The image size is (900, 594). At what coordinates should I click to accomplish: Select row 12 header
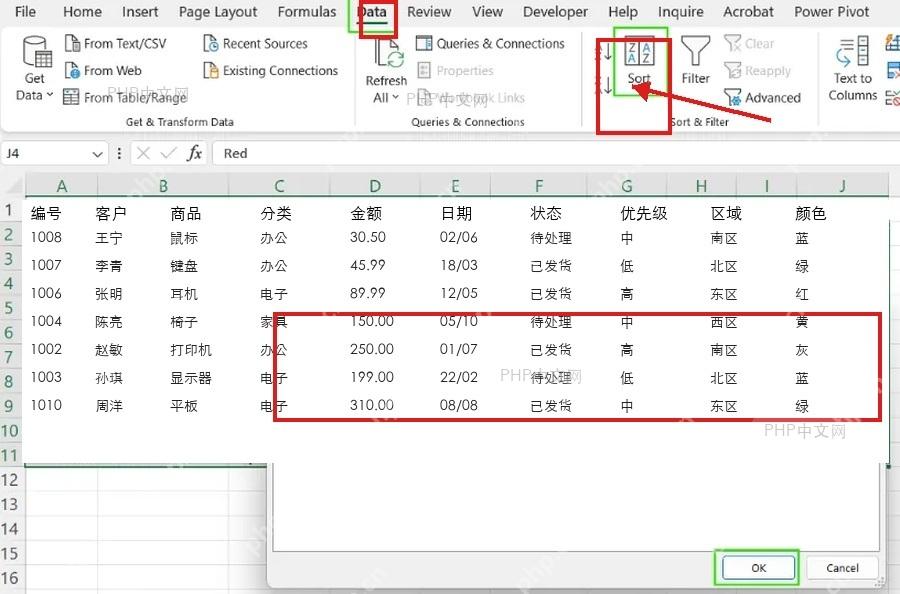[x=10, y=479]
